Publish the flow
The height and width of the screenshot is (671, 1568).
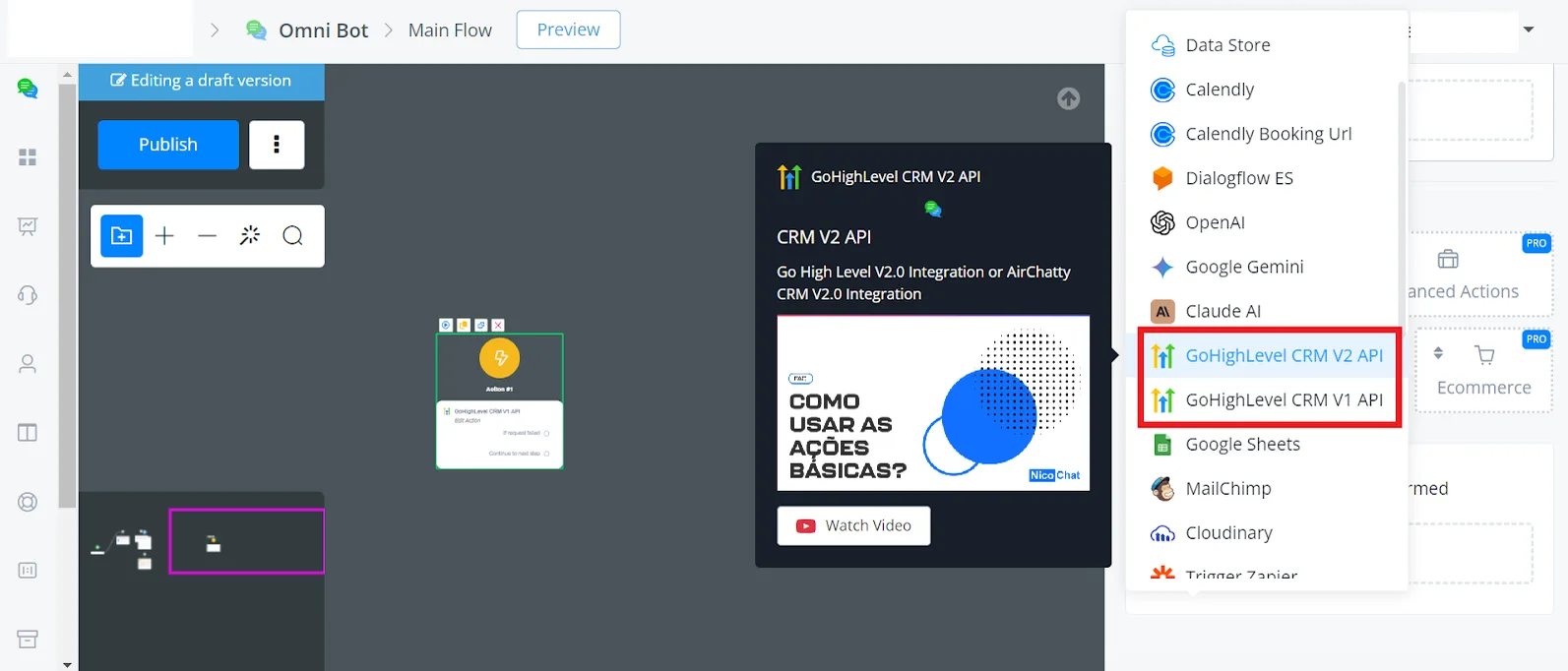tap(168, 145)
